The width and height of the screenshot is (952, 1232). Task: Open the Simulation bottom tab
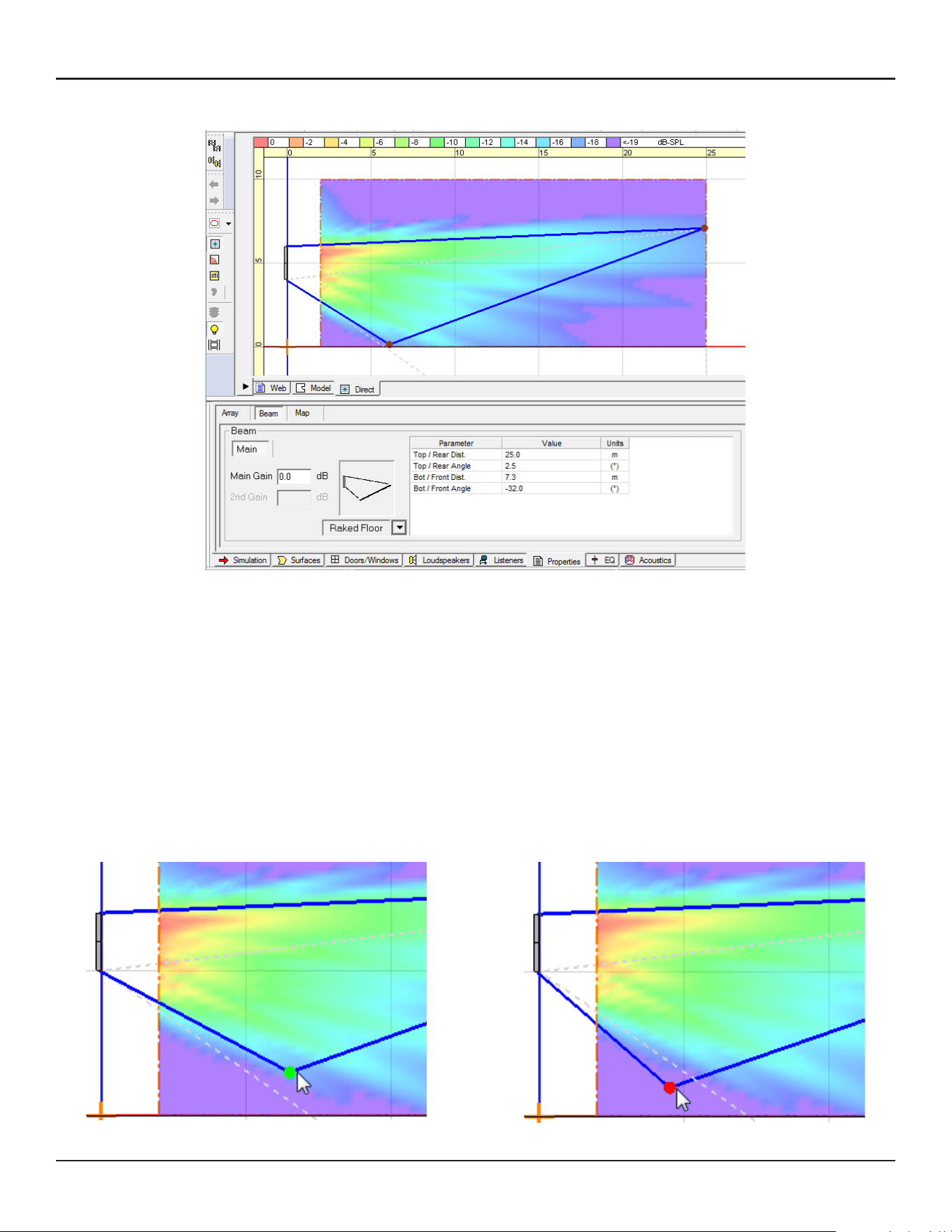pos(243,560)
